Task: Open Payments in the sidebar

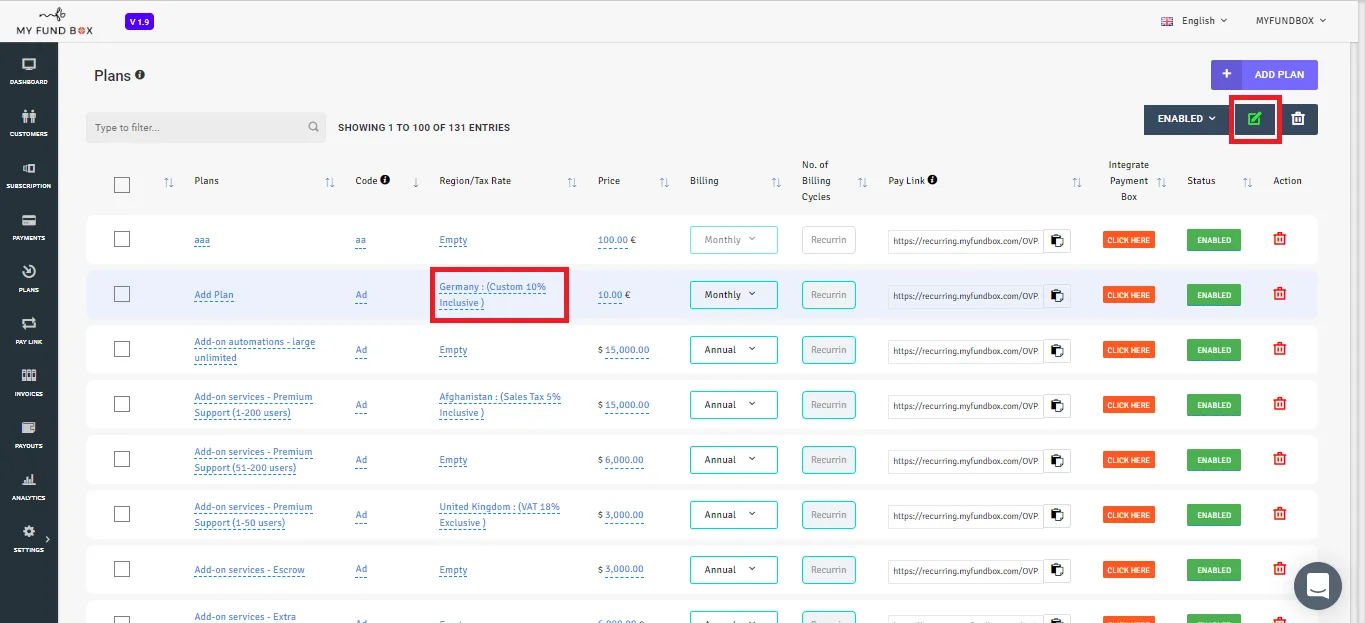Action: pos(29,227)
